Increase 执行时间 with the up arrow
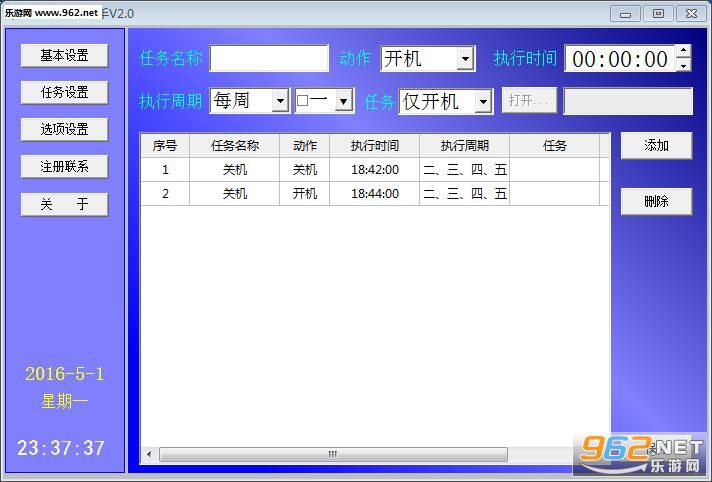The width and height of the screenshot is (712, 482). [x=683, y=51]
